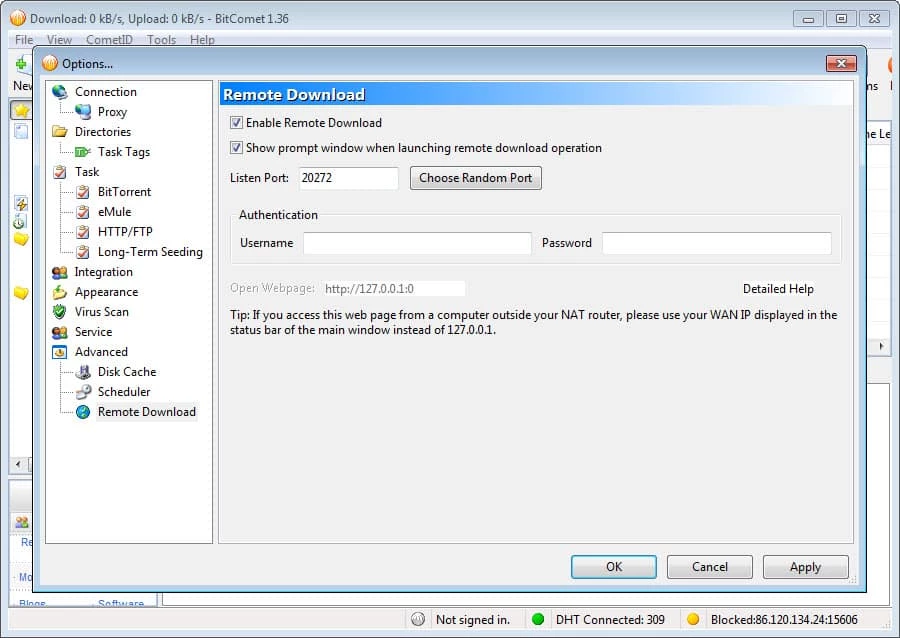The image size is (900, 638).
Task: Click the Connection globe icon
Action: coord(60,92)
